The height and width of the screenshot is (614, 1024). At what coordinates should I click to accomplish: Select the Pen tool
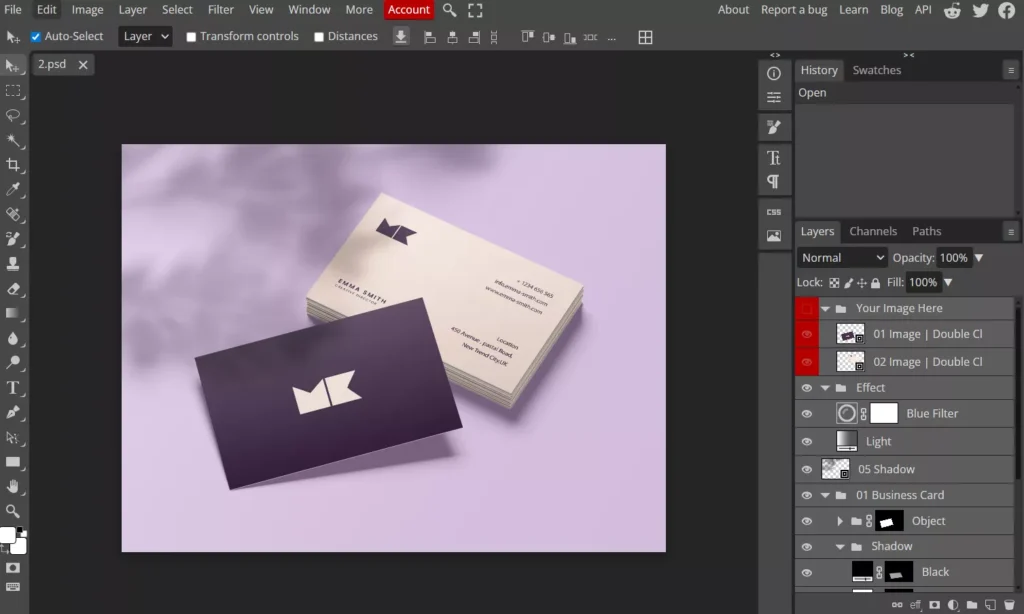click(x=12, y=412)
